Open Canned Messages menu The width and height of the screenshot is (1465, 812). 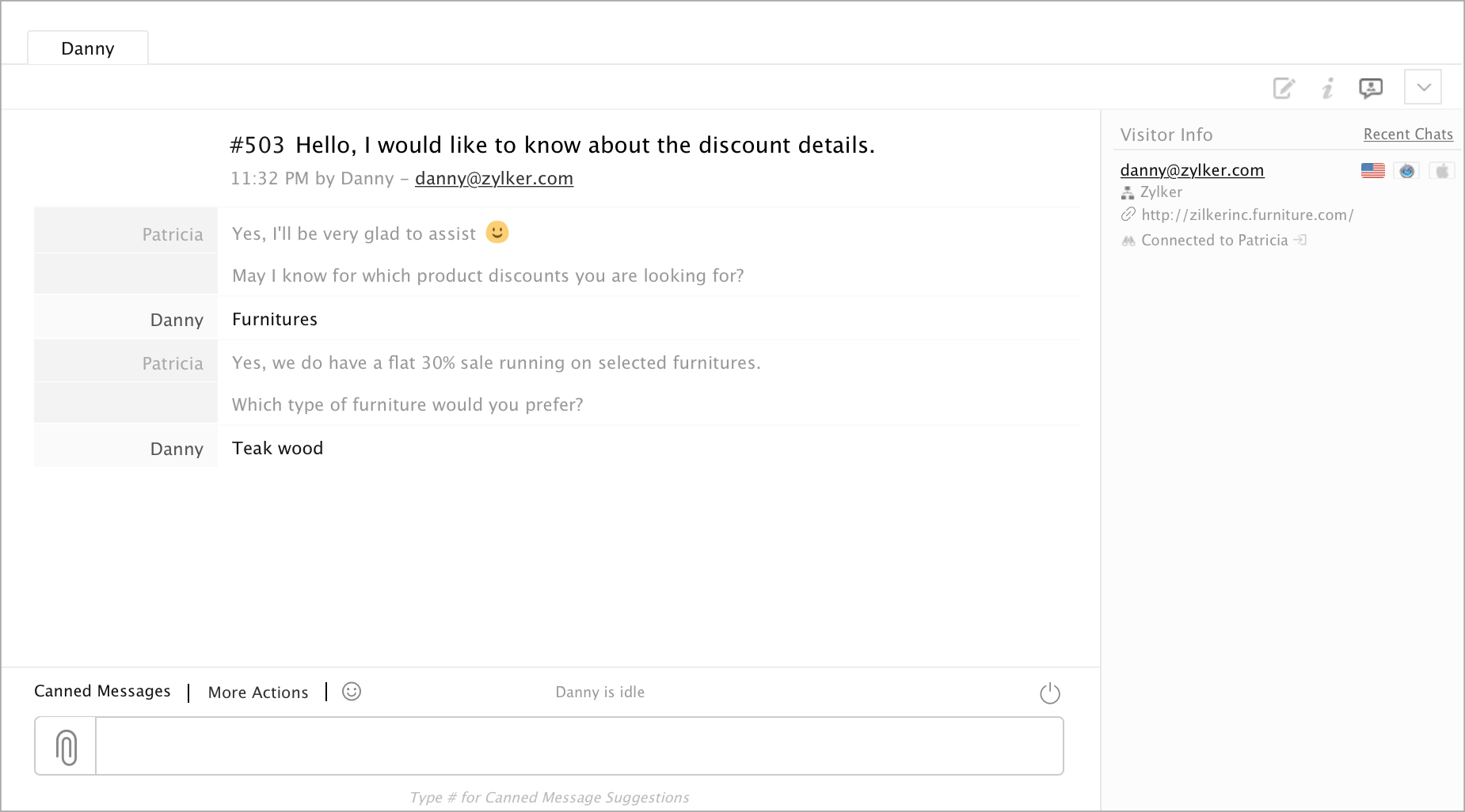click(x=102, y=691)
